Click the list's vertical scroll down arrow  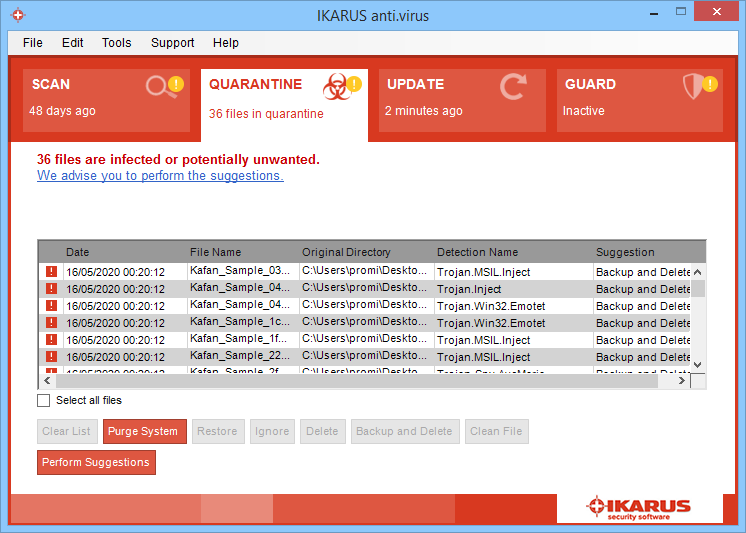coord(698,365)
